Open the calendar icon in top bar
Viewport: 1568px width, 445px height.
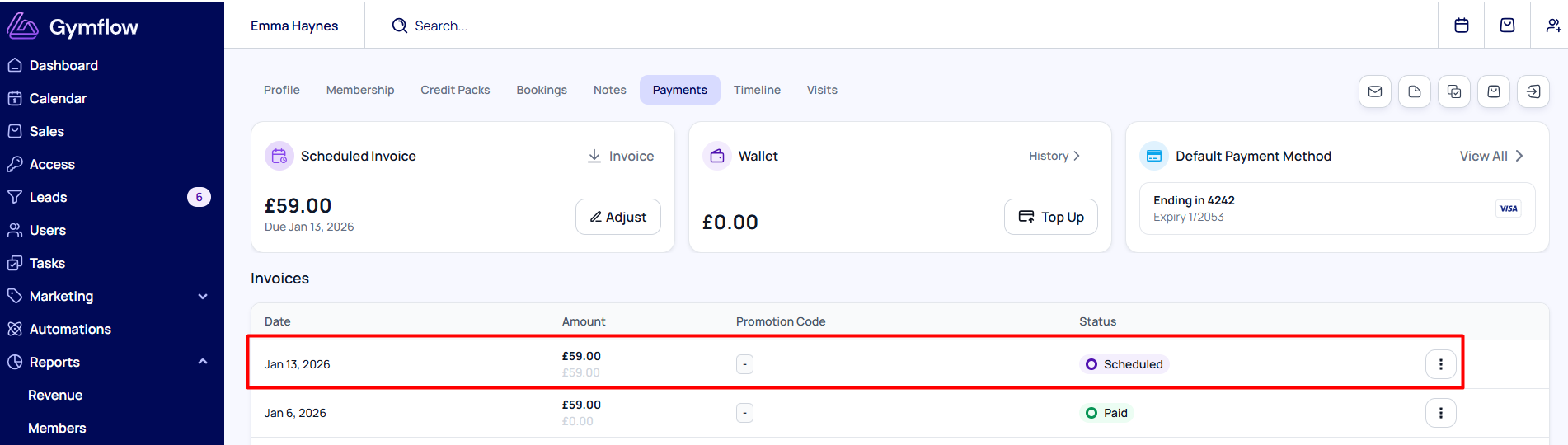1461,26
